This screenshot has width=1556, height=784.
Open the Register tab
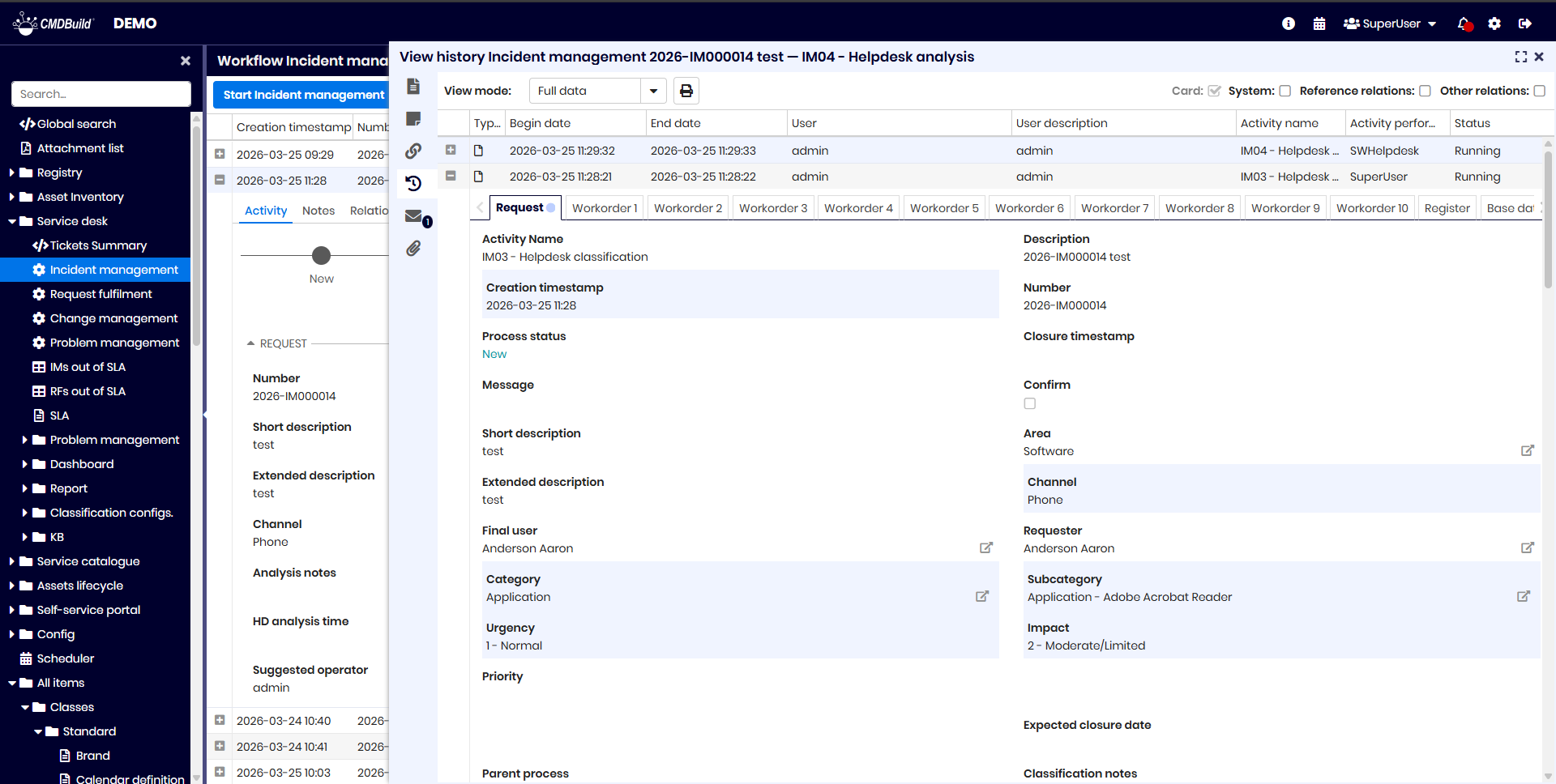tap(1447, 208)
